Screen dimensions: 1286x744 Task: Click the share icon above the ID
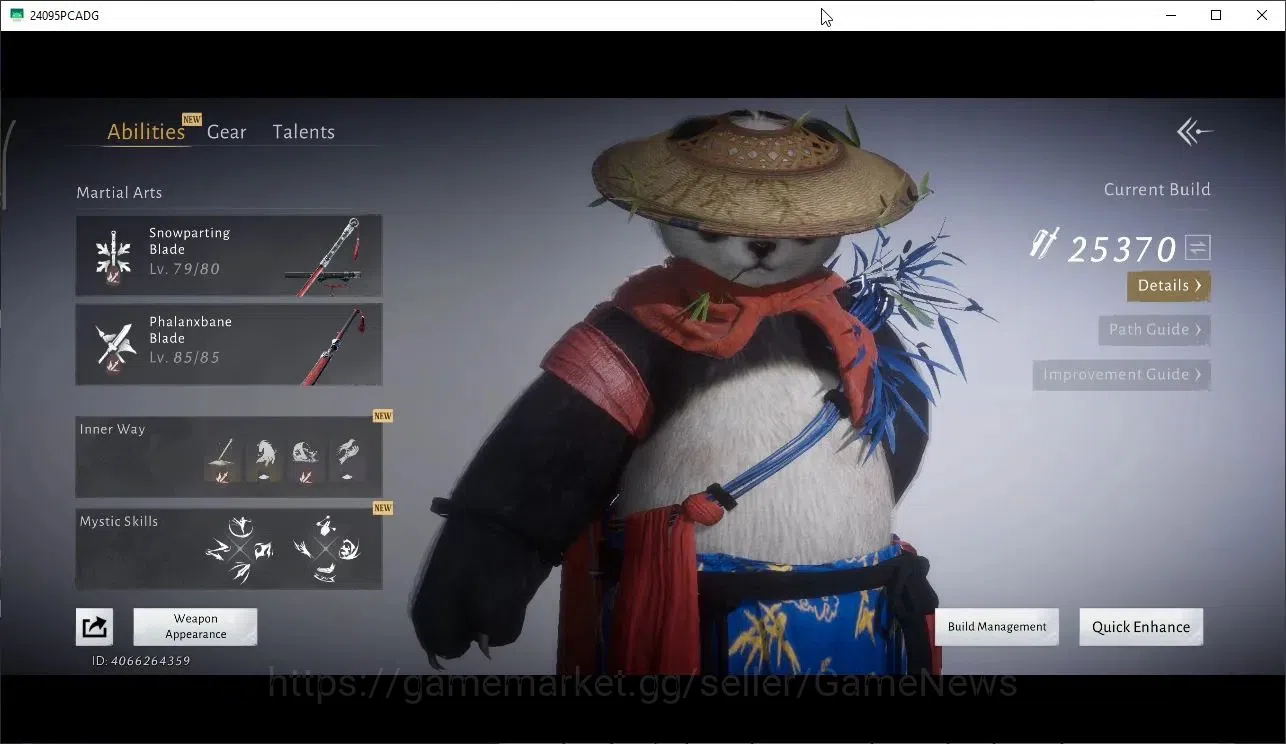[94, 627]
